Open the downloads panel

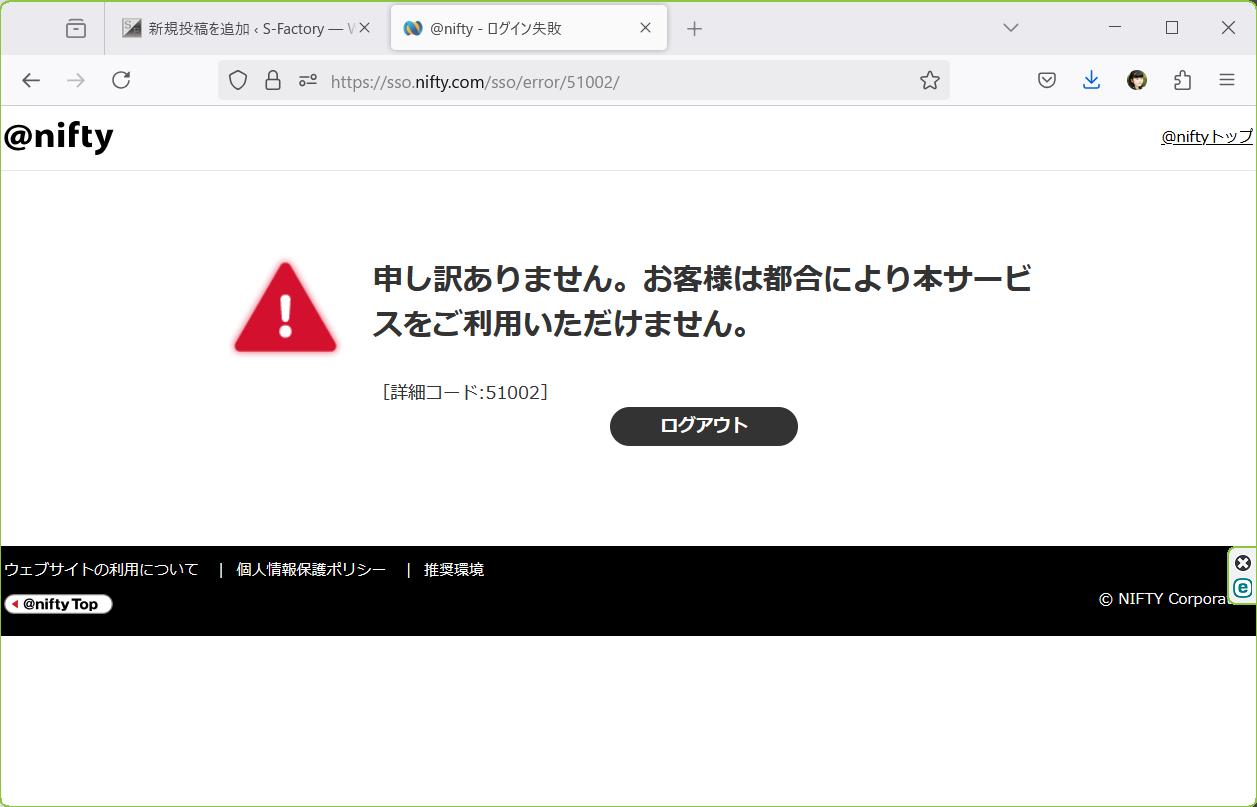(x=1091, y=81)
